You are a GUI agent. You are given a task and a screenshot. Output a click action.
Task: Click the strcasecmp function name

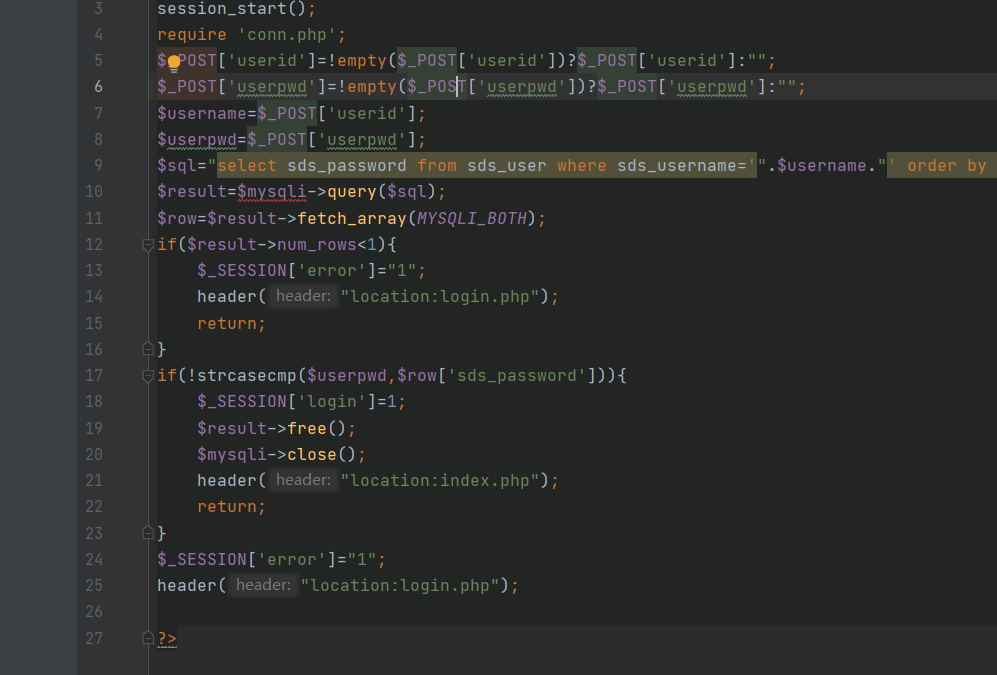pyautogui.click(x=247, y=376)
